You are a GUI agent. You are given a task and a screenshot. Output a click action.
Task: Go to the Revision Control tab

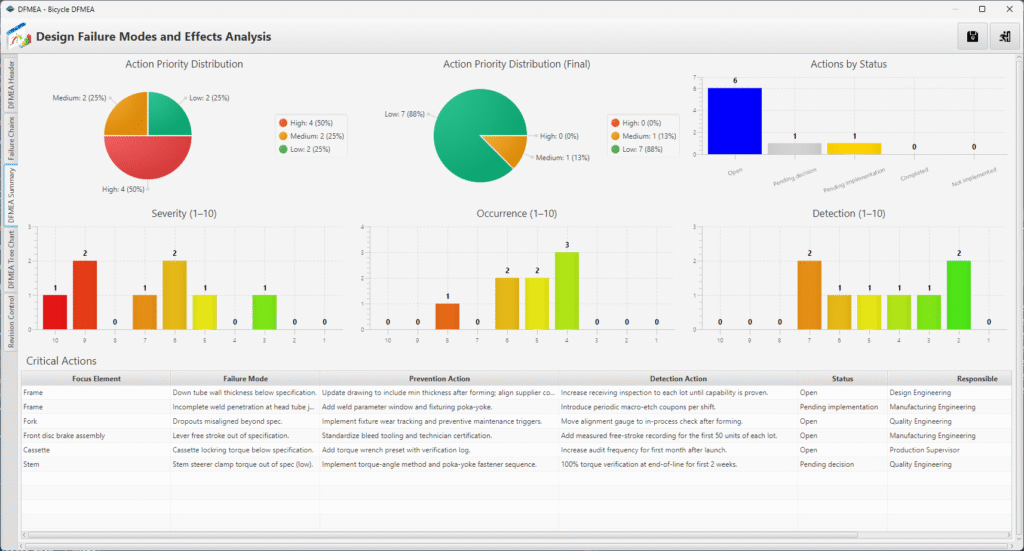pos(11,322)
